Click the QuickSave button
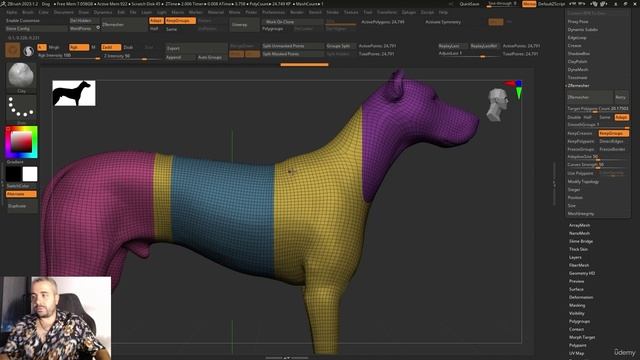 pyautogui.click(x=469, y=4)
